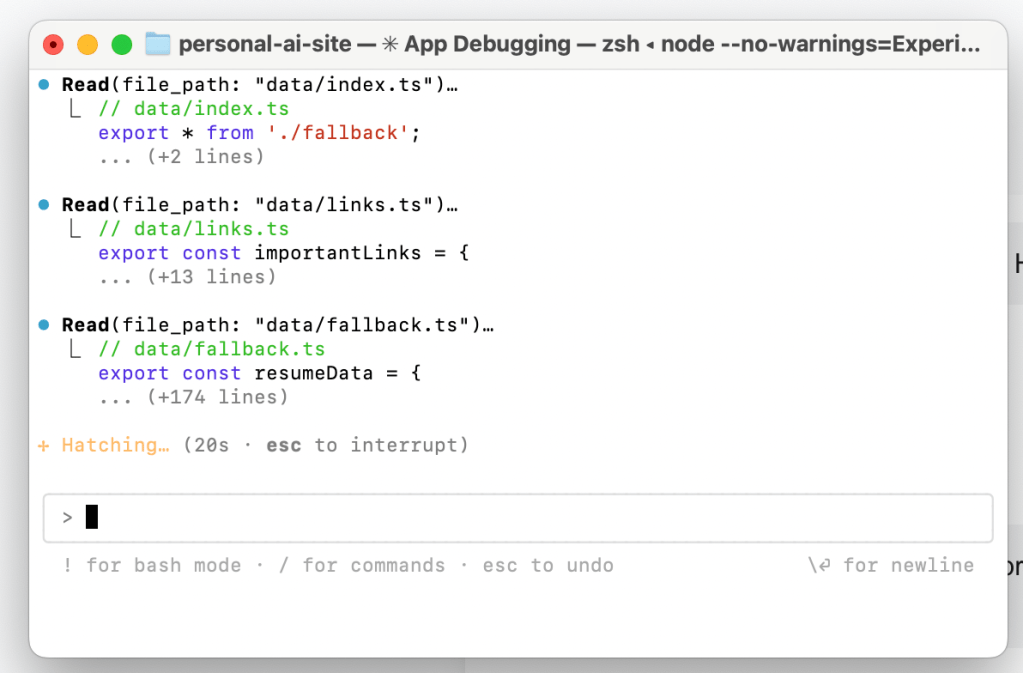Viewport: 1023px width, 673px height.
Task: Click the "// data/index.ts" comment line
Action: 193,109
